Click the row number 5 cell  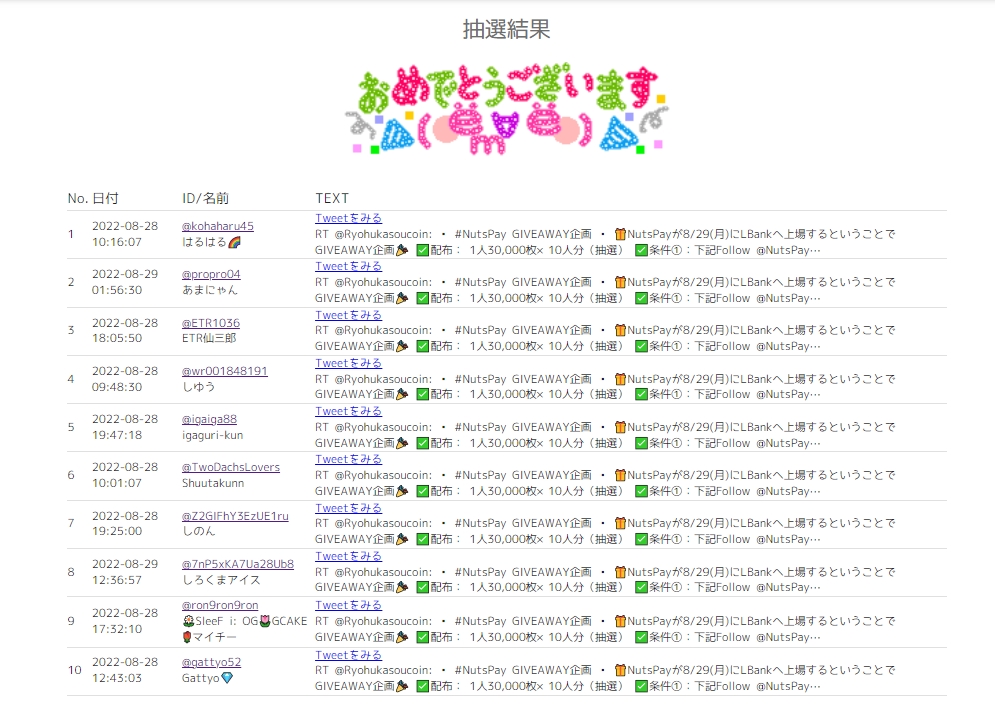coord(71,427)
